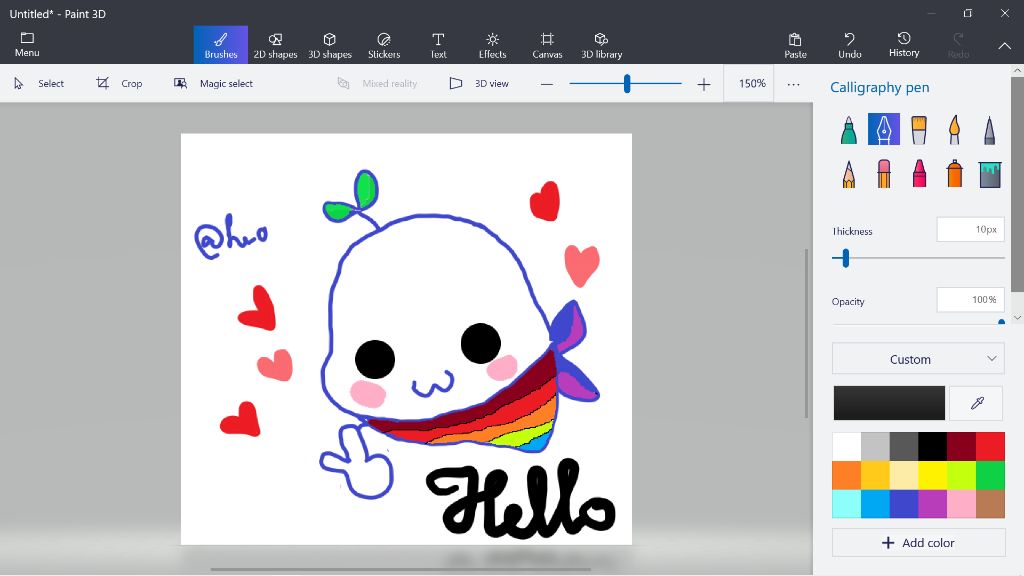Click the Add color button
Viewport: 1024px width, 576px height.
[x=918, y=543]
